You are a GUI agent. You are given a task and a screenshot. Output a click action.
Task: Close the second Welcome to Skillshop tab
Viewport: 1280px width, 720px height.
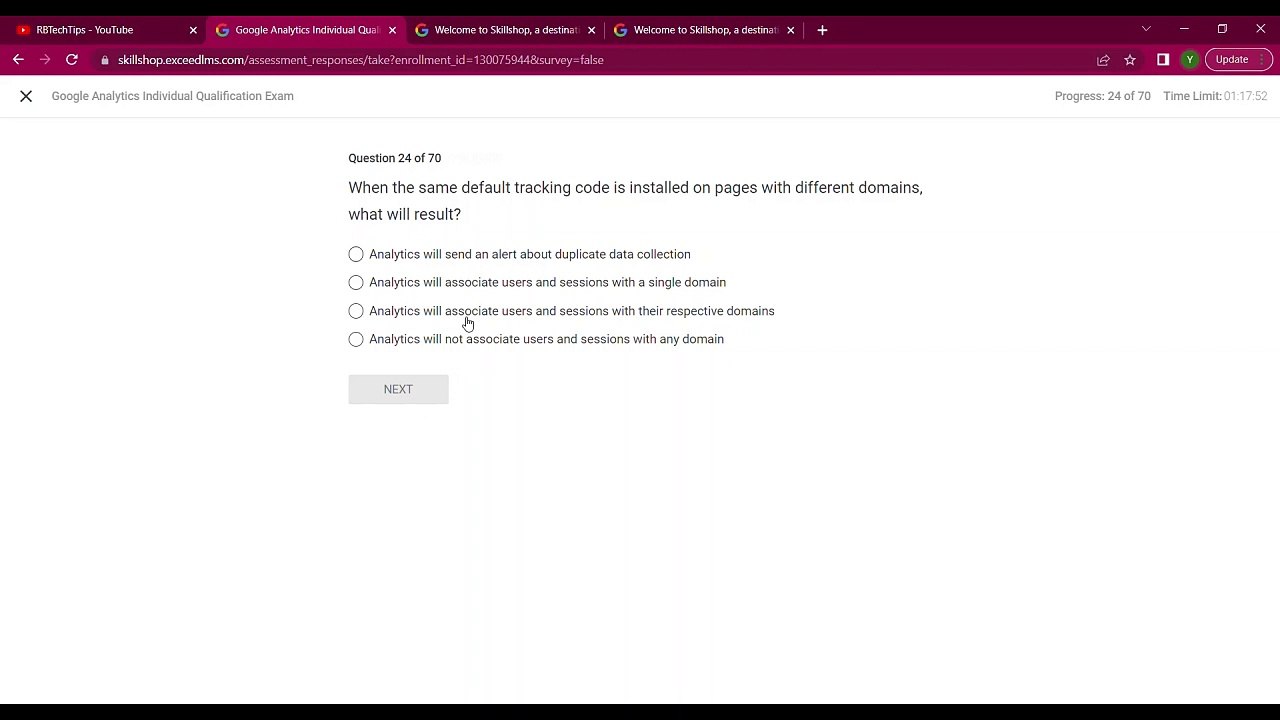pyautogui.click(x=790, y=30)
